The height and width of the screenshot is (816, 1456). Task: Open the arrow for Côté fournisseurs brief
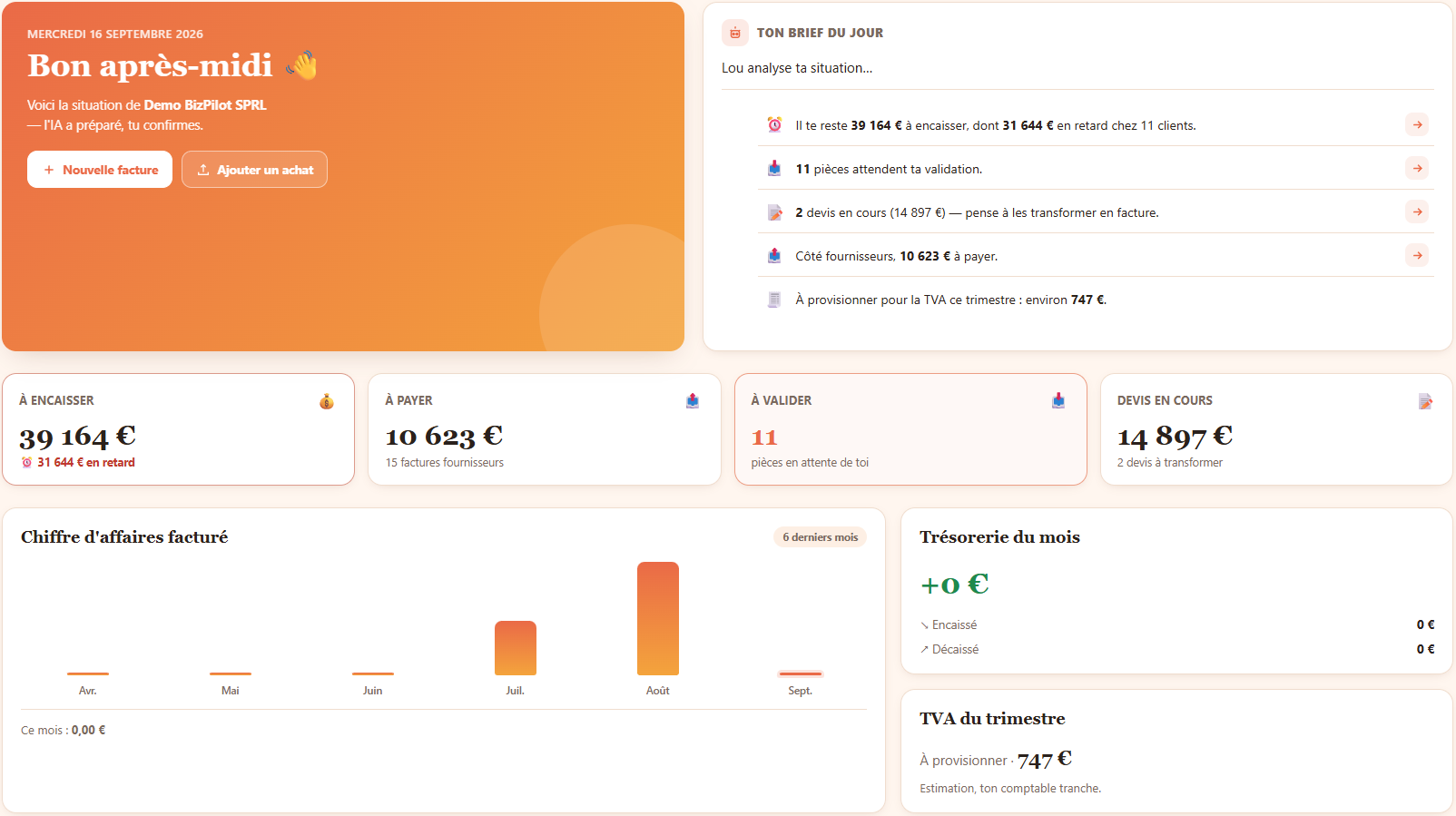[1417, 255]
